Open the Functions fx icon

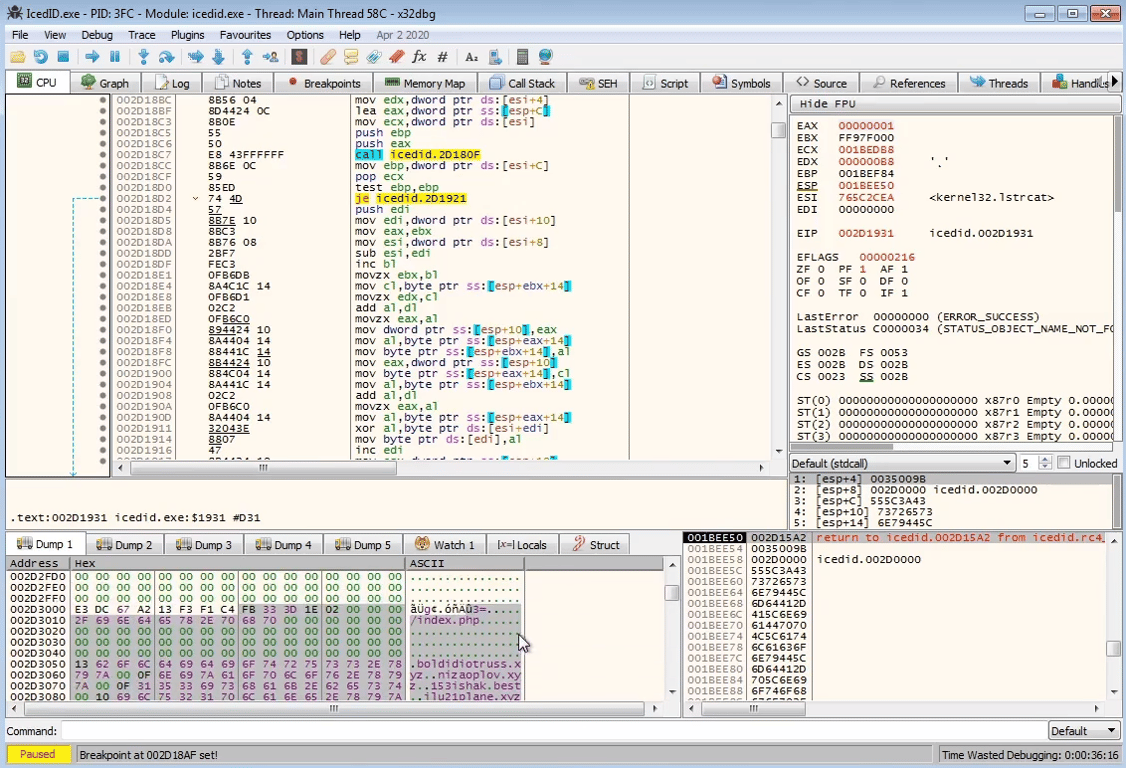point(419,57)
